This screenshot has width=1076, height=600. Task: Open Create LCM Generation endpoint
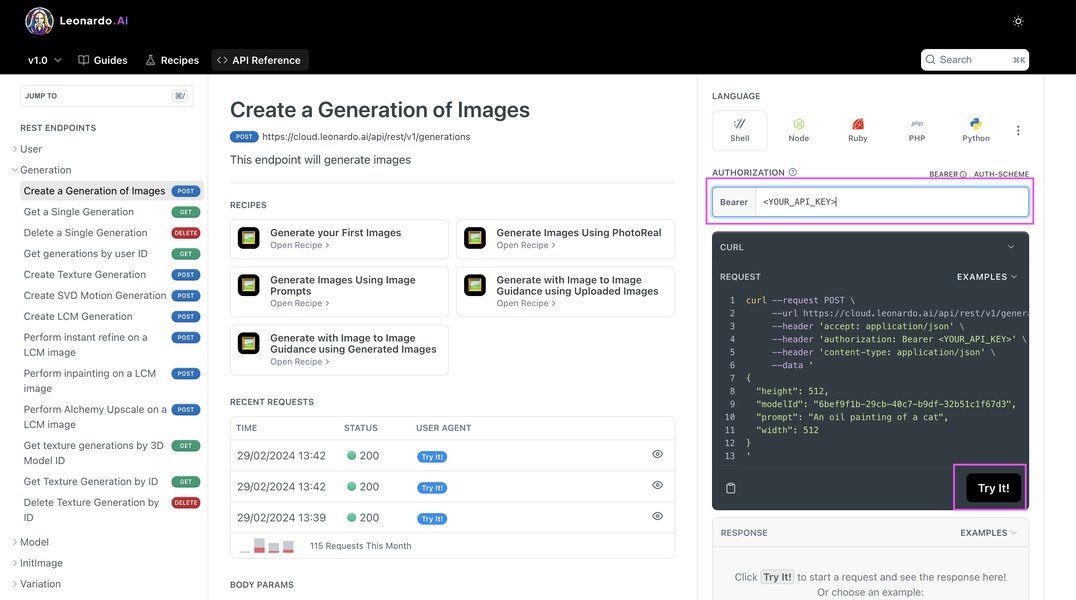[112, 316]
